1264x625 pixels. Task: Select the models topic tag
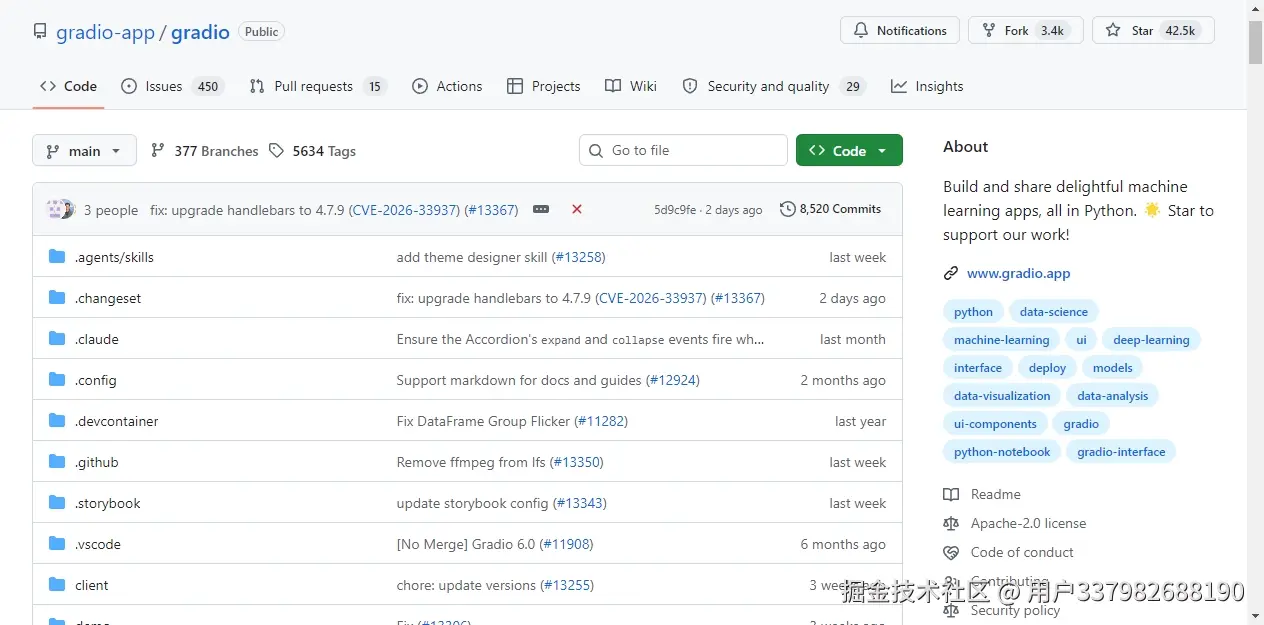click(1112, 368)
